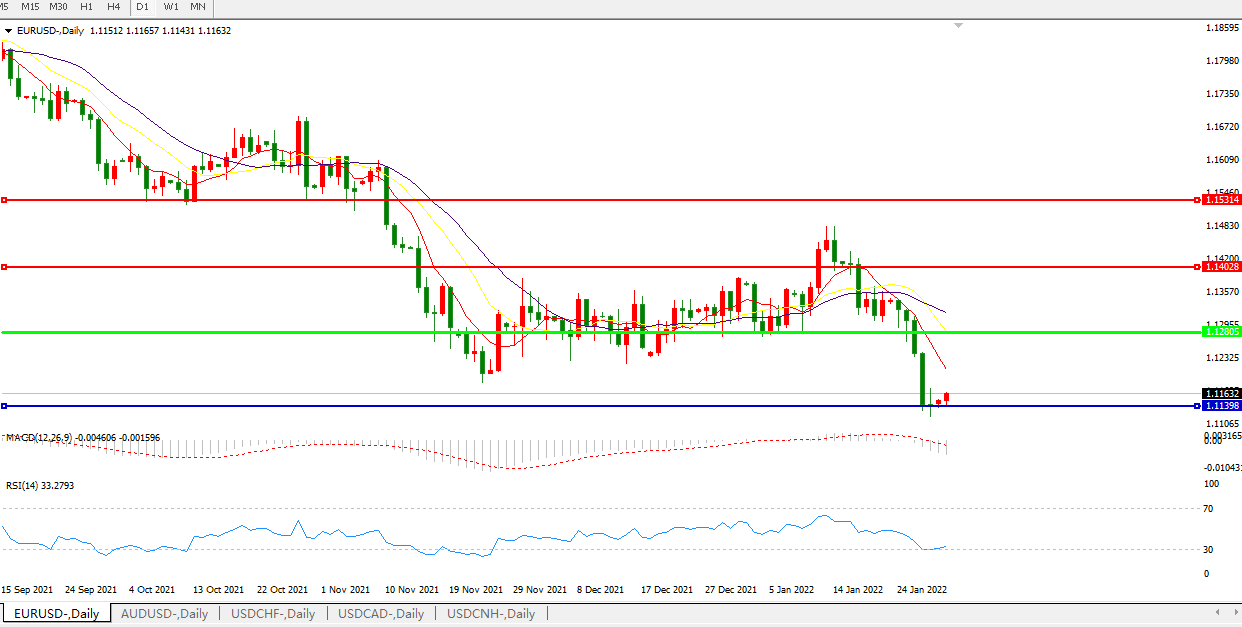The height and width of the screenshot is (627, 1242).
Task: Click the RSI(14) indicator label
Action: pos(25,485)
